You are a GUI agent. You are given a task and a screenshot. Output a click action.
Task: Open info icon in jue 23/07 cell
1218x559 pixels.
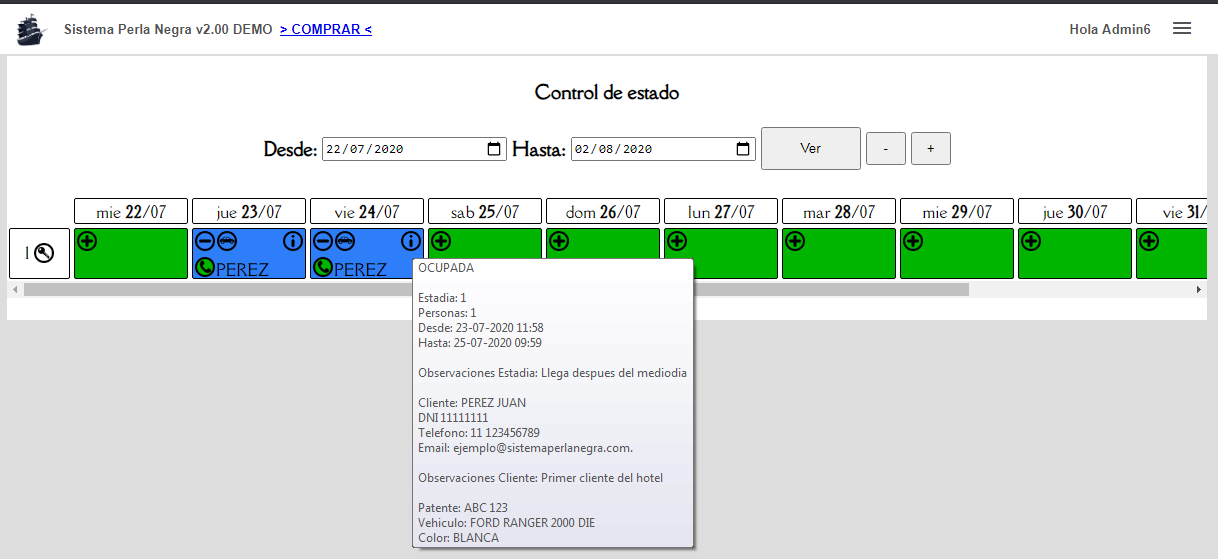(292, 241)
